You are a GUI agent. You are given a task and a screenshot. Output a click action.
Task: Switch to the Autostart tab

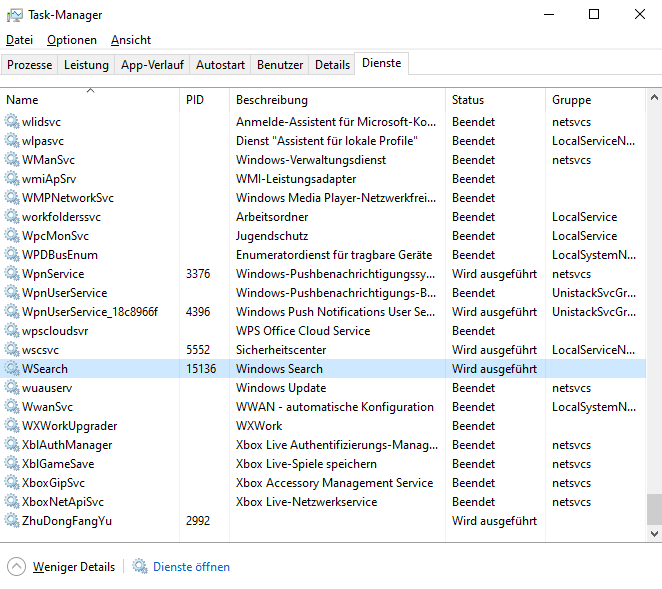pyautogui.click(x=220, y=65)
